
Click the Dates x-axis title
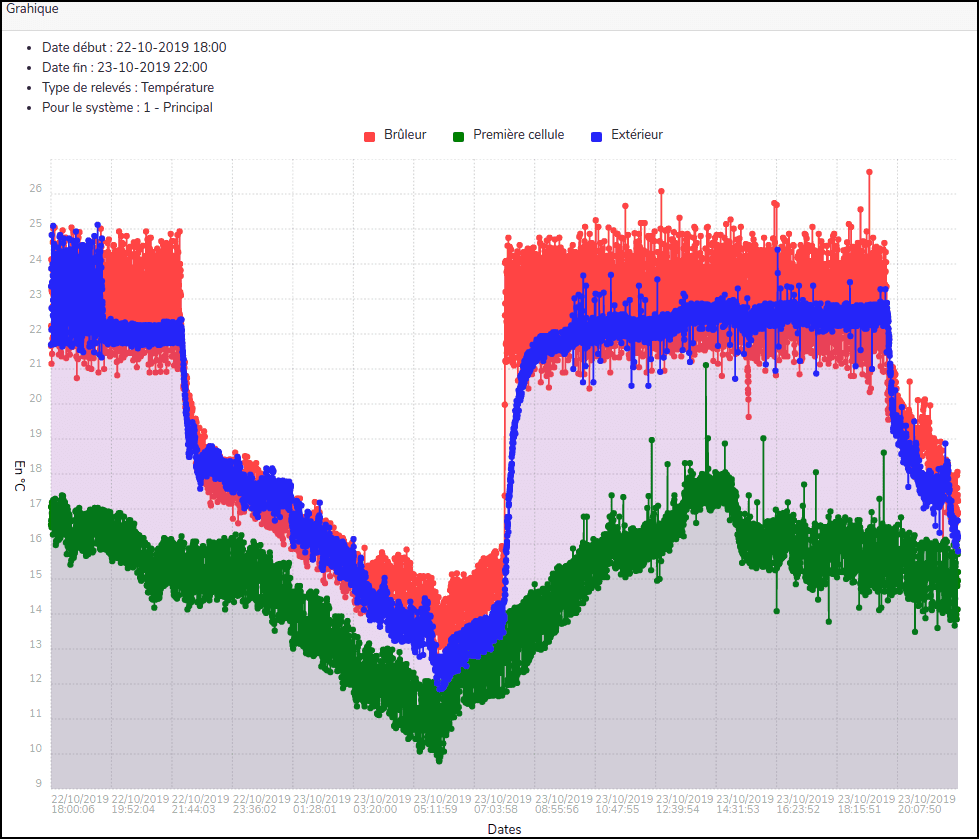point(504,829)
